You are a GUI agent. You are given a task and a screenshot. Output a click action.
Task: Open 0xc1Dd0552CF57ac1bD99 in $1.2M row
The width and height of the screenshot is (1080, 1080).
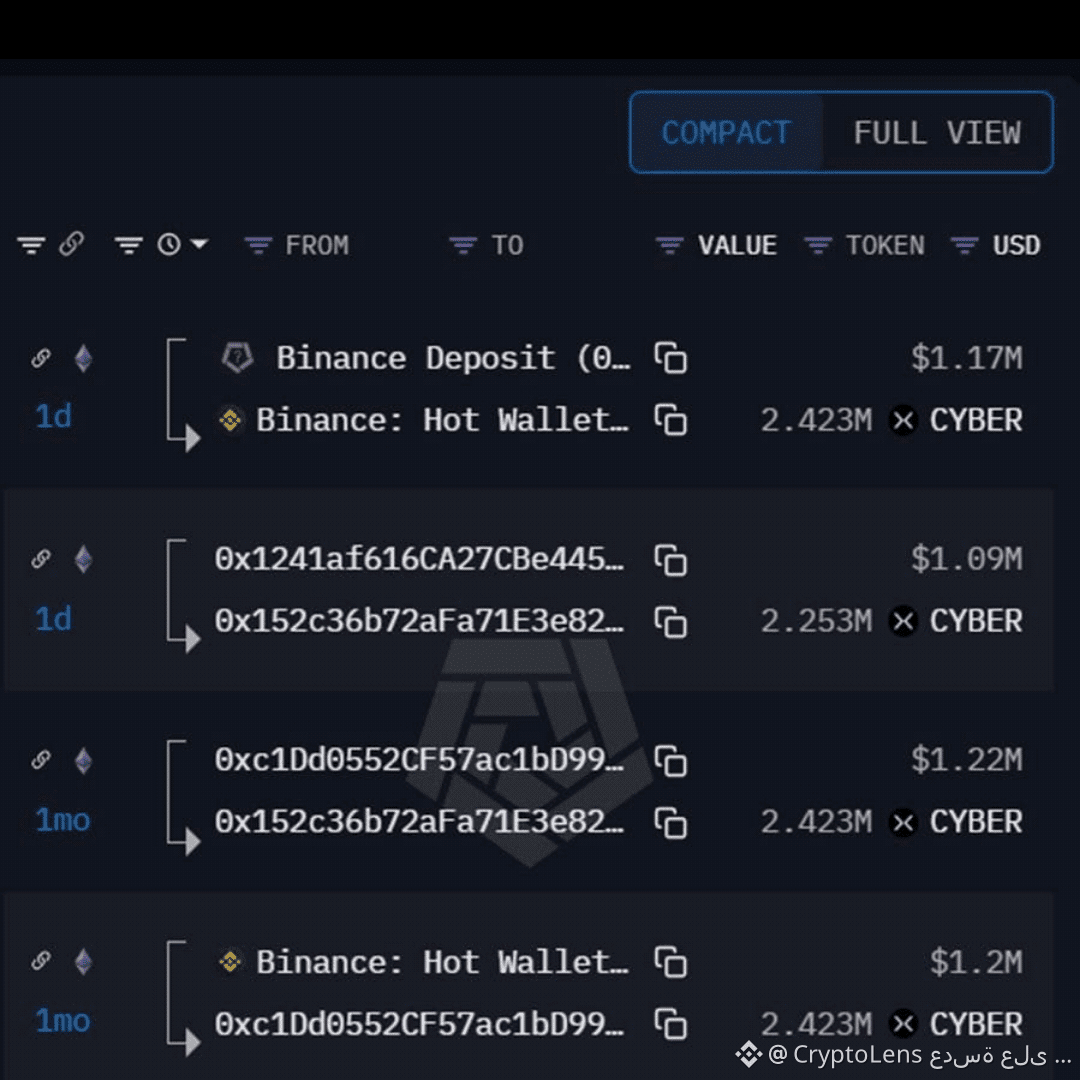pyautogui.click(x=419, y=1024)
